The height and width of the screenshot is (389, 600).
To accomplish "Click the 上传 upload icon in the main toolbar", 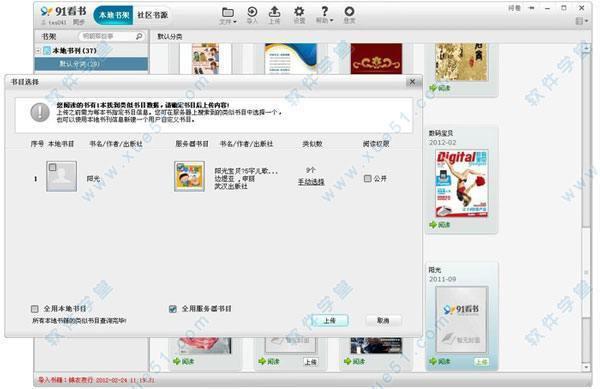I will (x=274, y=12).
